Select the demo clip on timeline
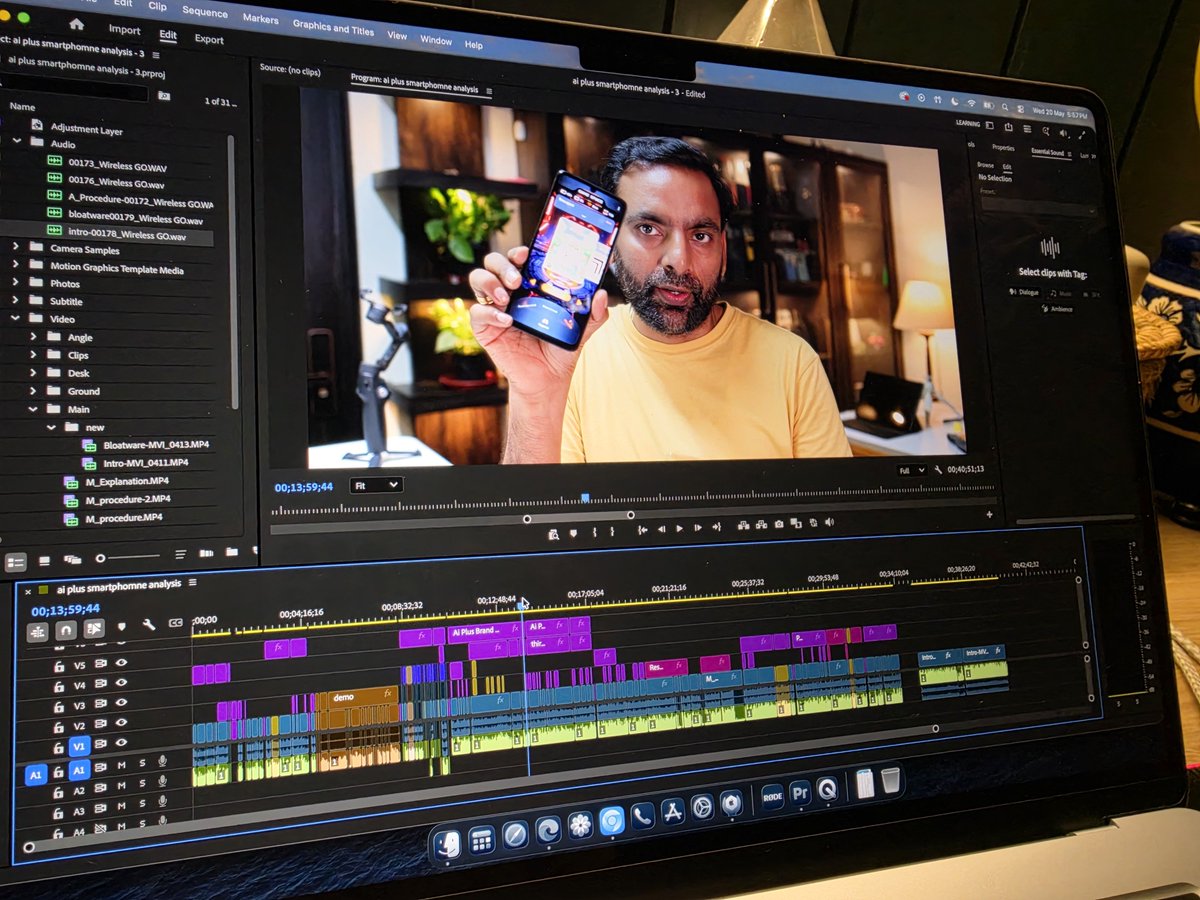 (x=361, y=696)
